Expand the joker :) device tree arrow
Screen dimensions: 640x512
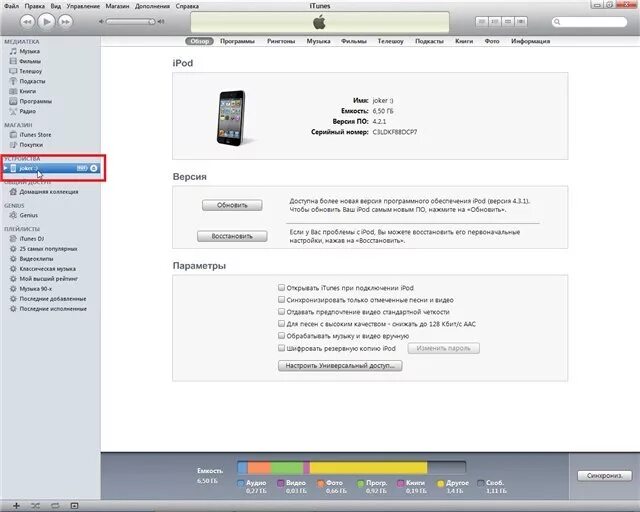coord(5,168)
